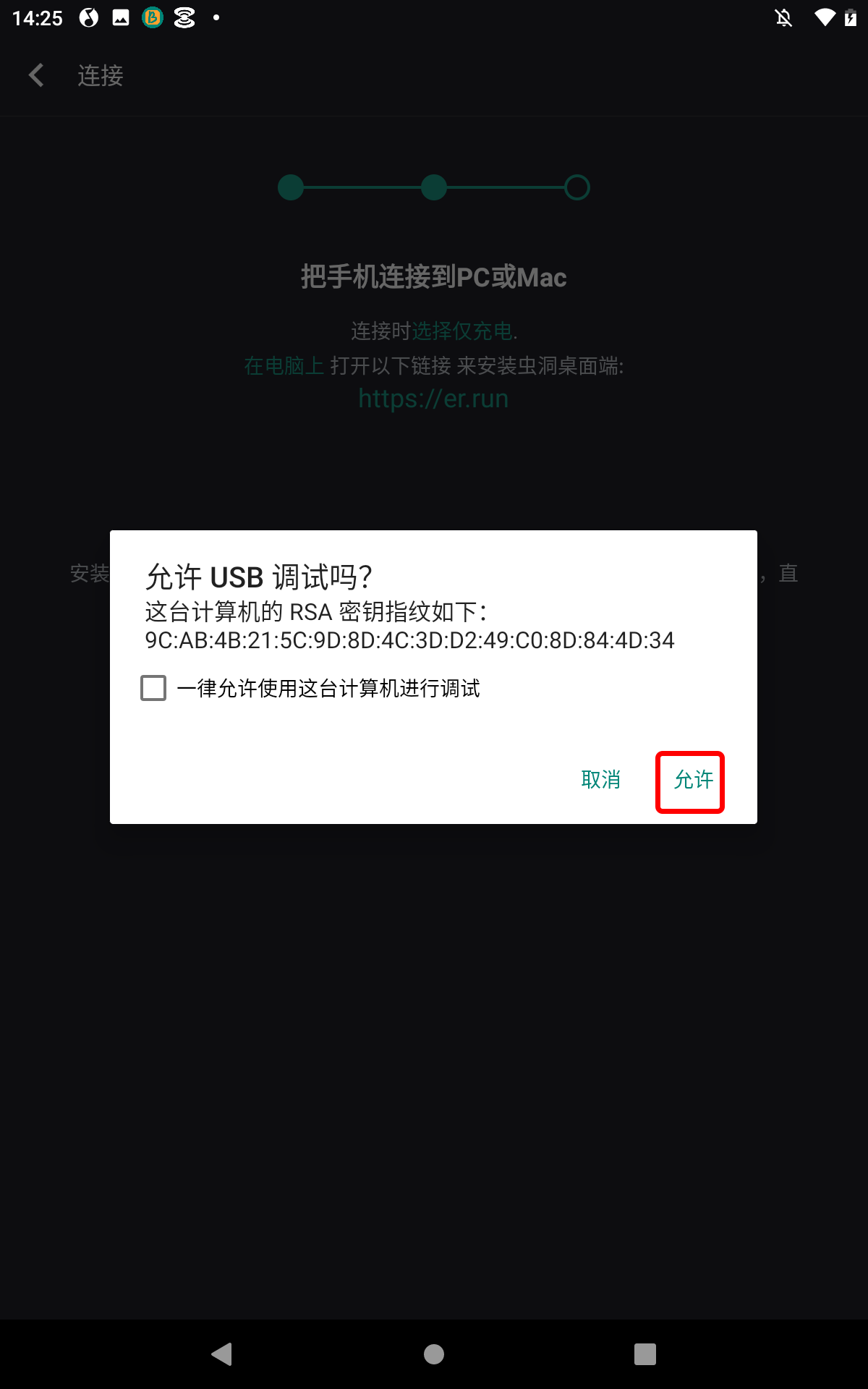
Task: Tap the muted bell status icon
Action: [783, 17]
